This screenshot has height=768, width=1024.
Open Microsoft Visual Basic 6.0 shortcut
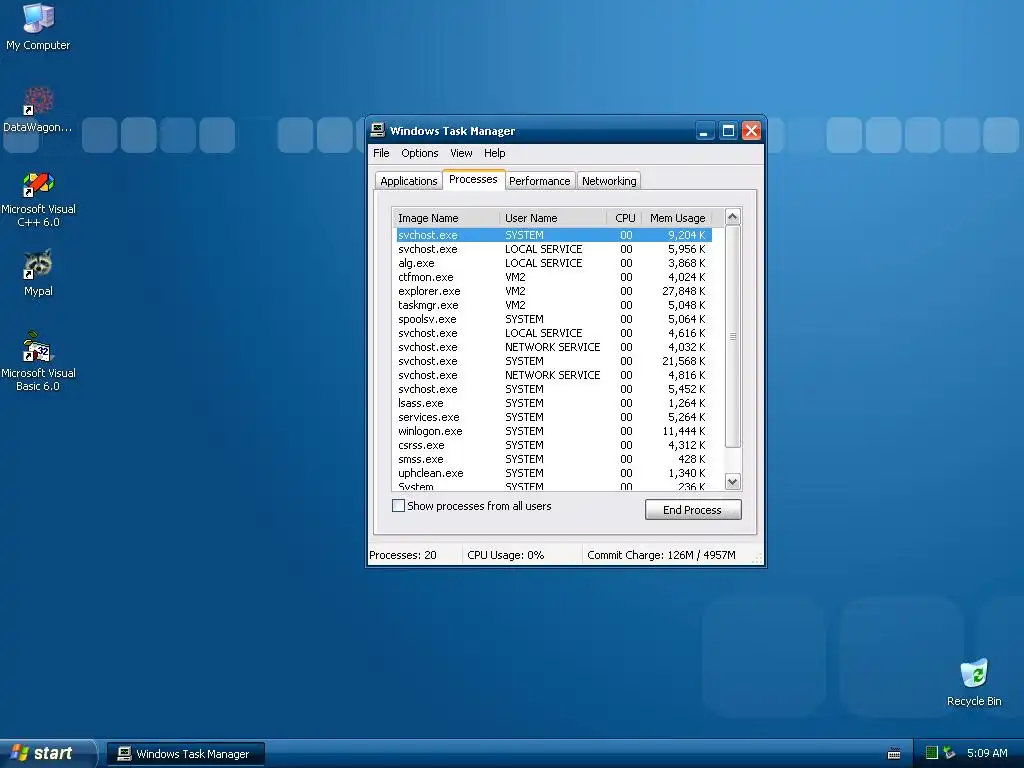point(38,361)
